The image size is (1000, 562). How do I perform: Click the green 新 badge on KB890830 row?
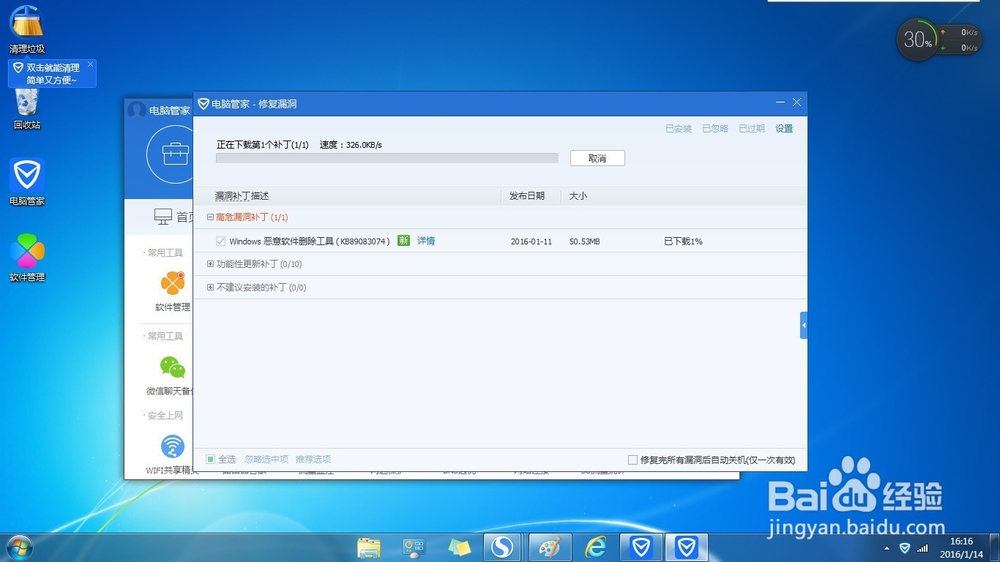click(x=403, y=240)
